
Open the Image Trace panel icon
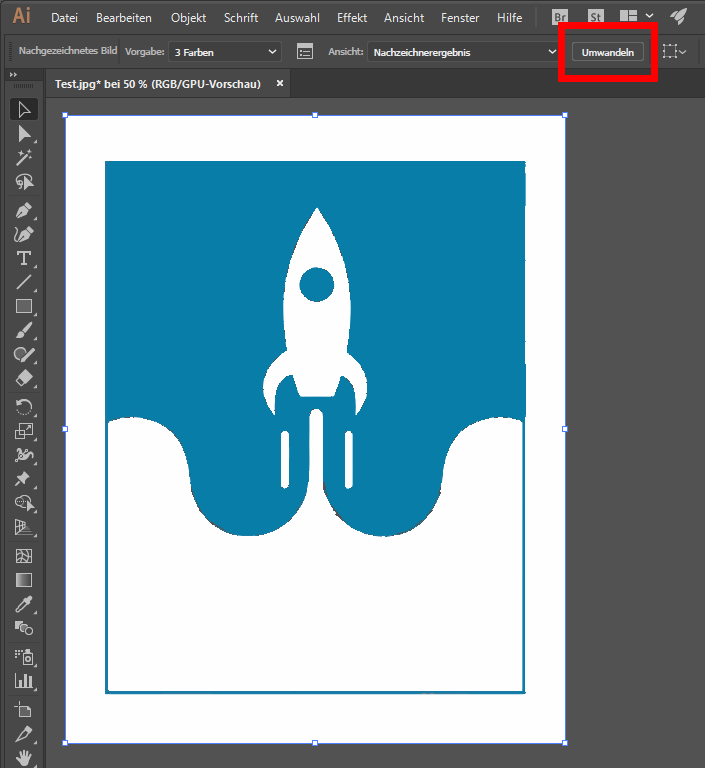[x=306, y=51]
